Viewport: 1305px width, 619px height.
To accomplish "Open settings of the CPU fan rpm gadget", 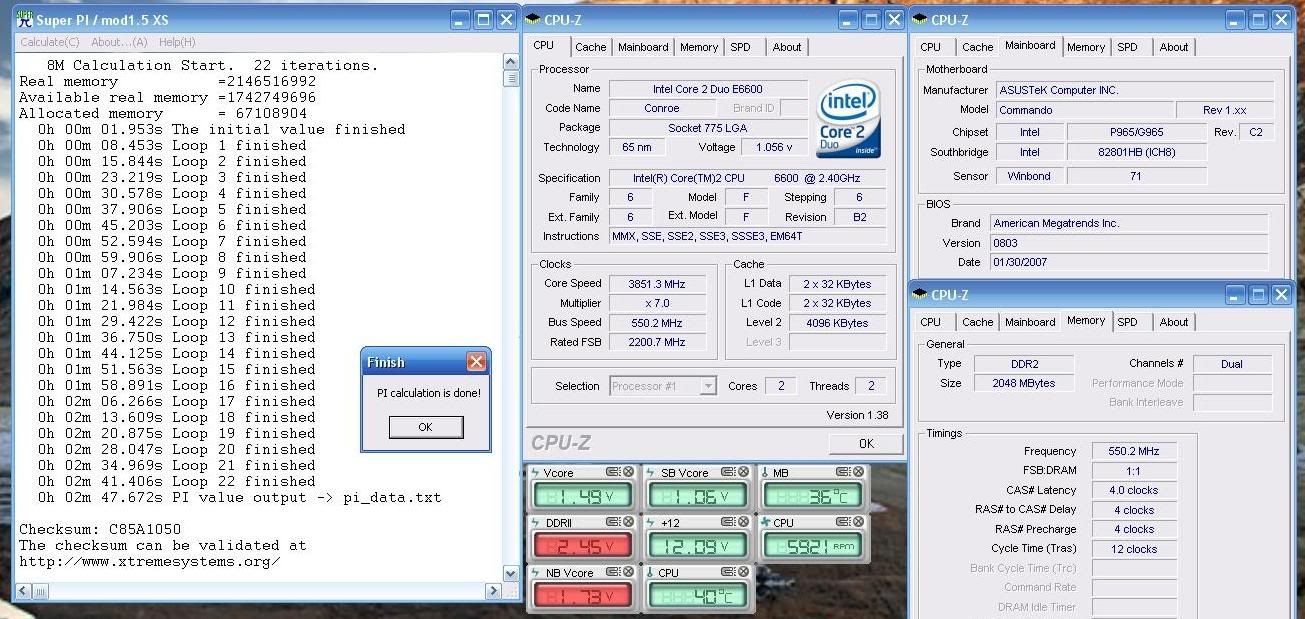I will point(842,522).
